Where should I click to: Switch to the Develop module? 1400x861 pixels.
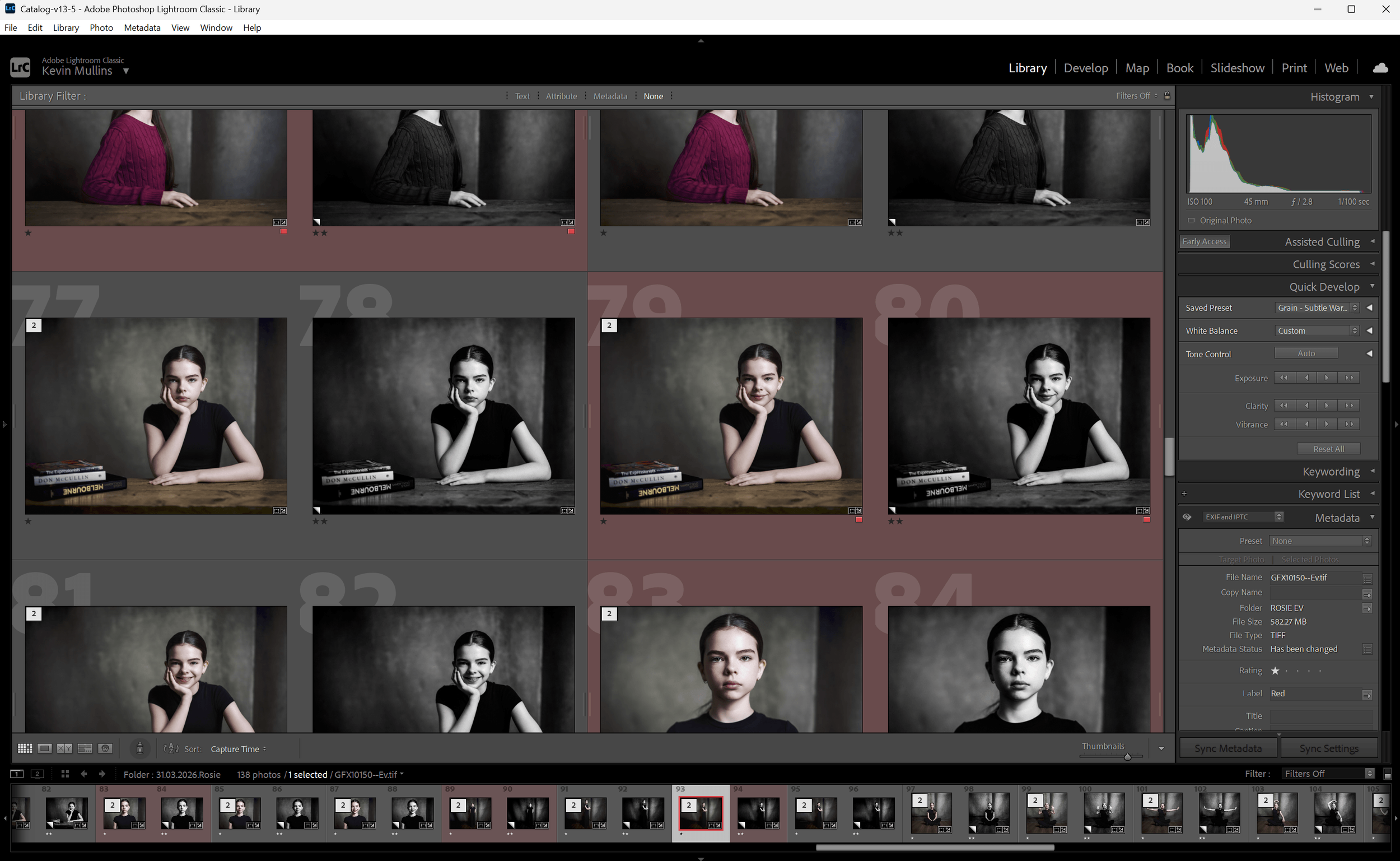tap(1085, 67)
